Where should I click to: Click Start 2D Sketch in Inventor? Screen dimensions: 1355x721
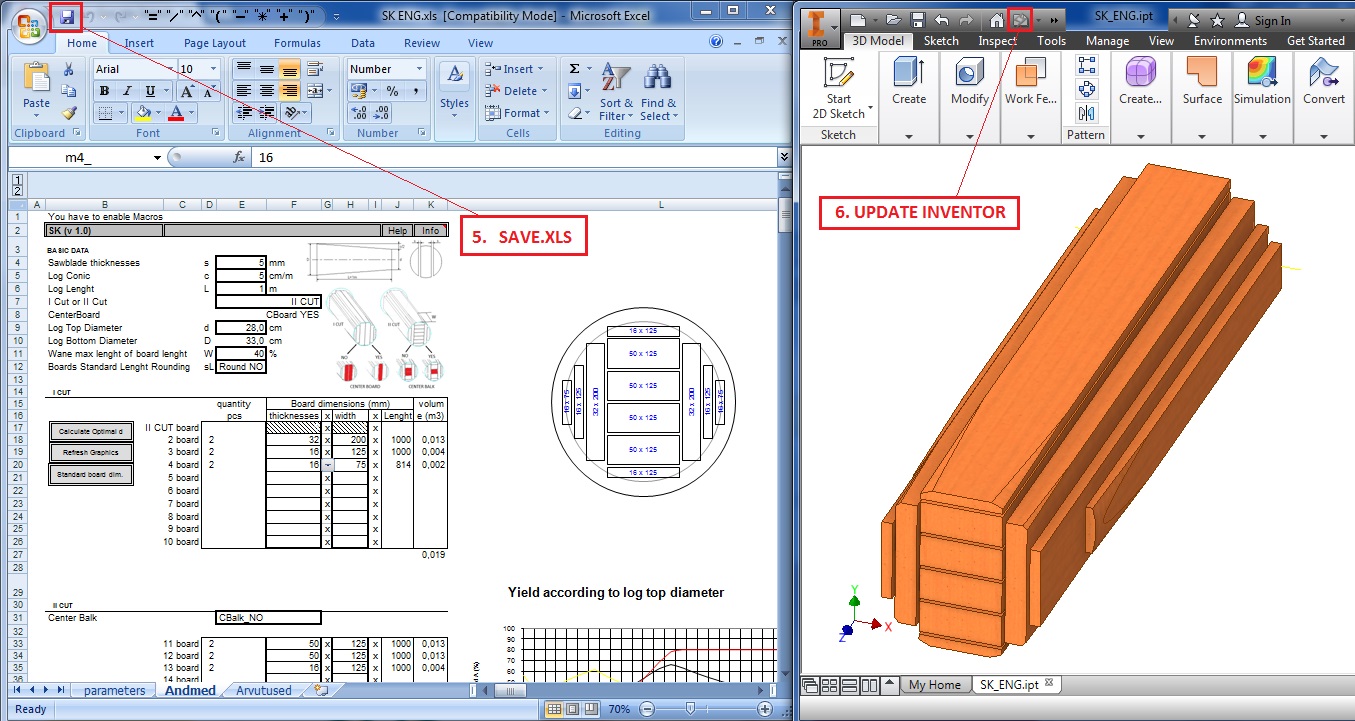pos(841,88)
